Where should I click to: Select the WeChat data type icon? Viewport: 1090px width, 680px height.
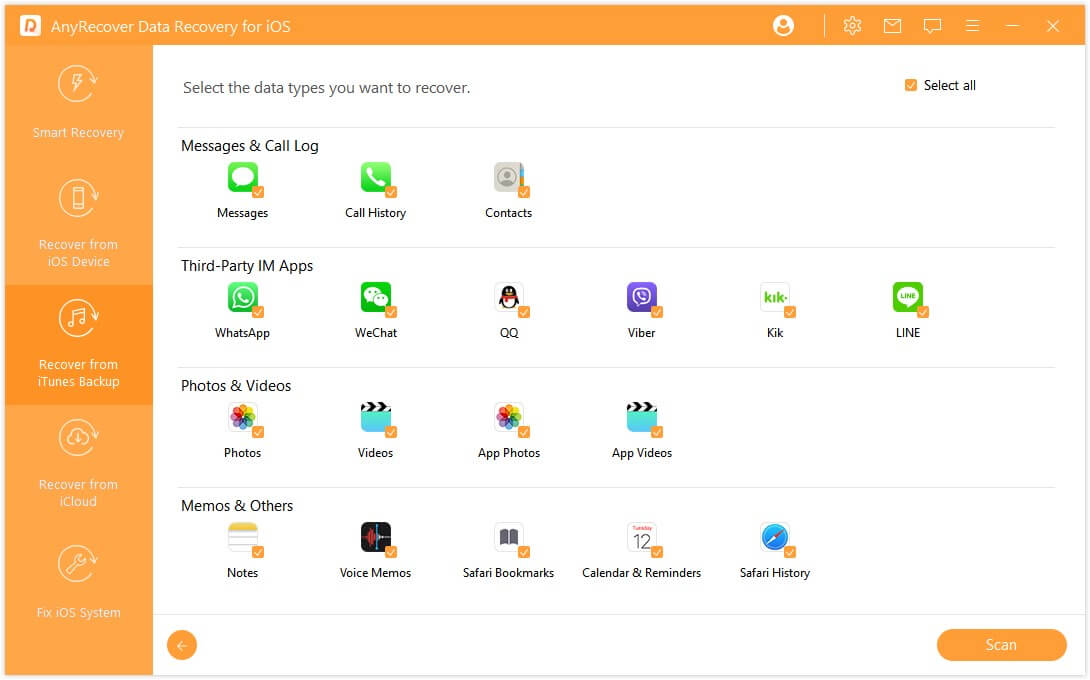(375, 299)
